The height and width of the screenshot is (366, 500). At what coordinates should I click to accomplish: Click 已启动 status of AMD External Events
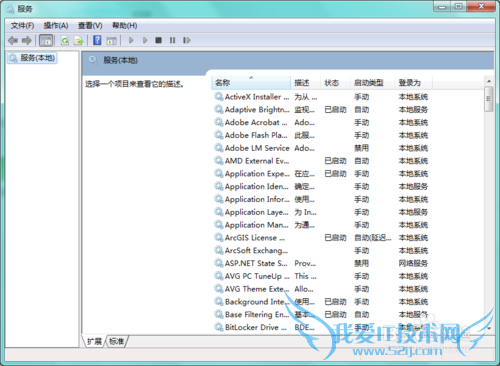pos(335,161)
